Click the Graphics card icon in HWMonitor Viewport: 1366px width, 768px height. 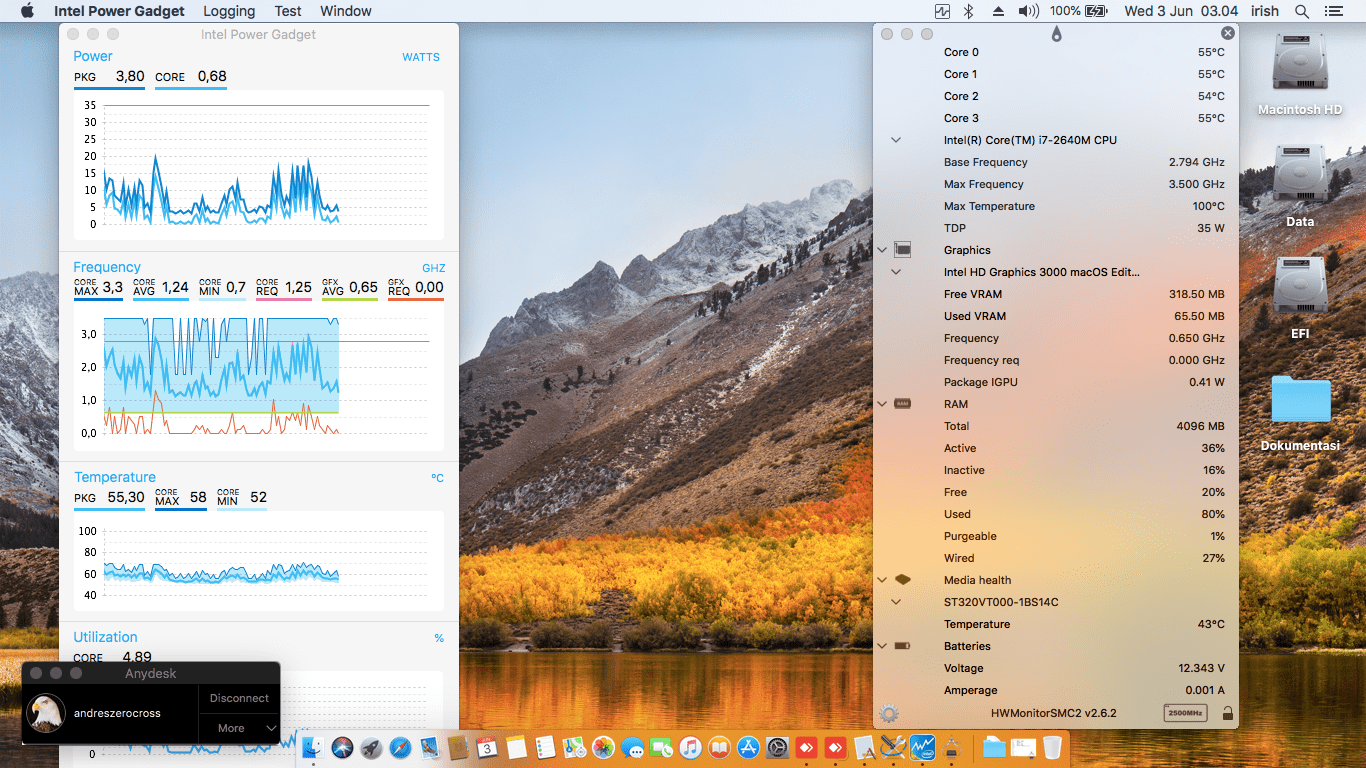[x=902, y=250]
